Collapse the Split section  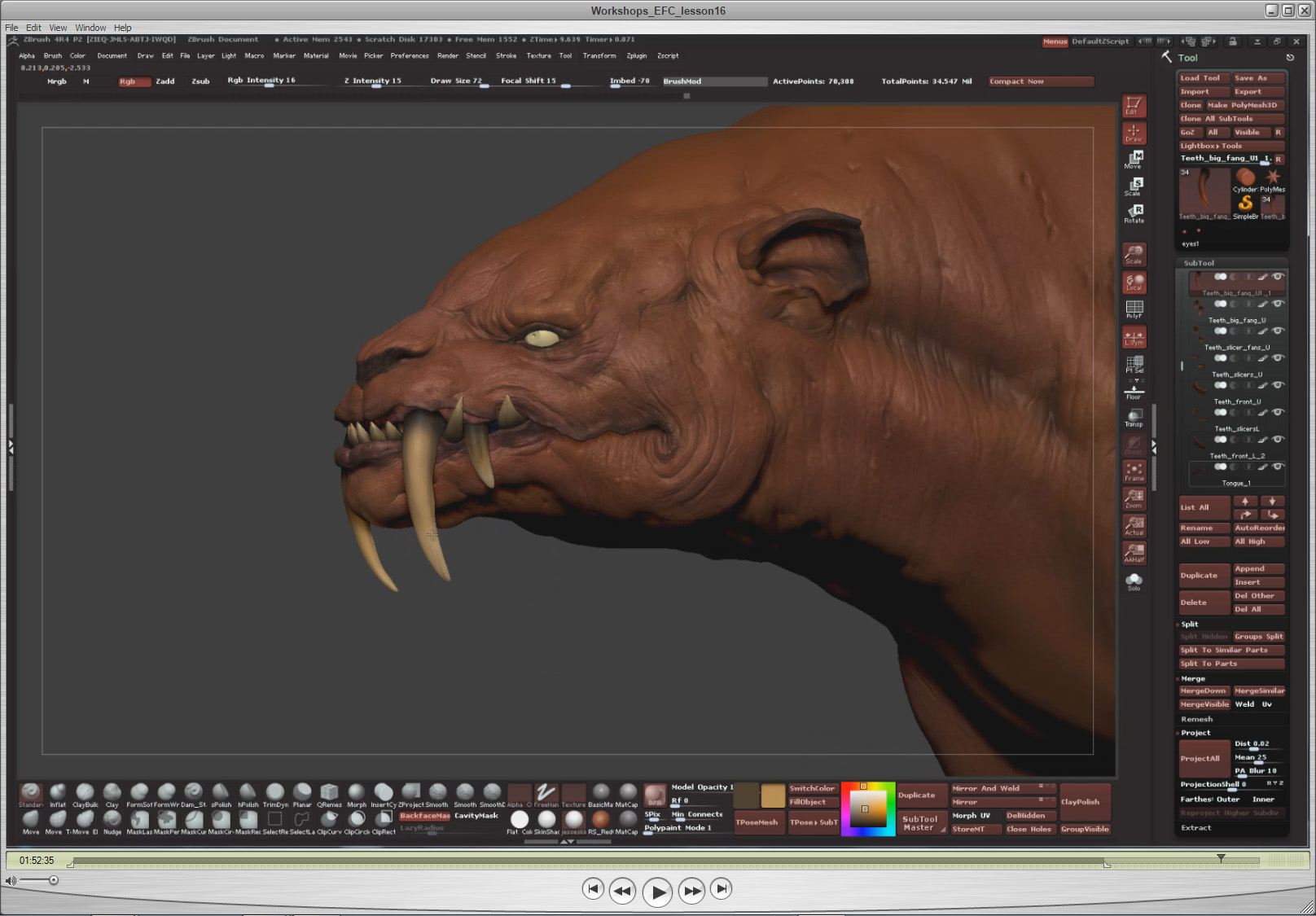pyautogui.click(x=1190, y=624)
